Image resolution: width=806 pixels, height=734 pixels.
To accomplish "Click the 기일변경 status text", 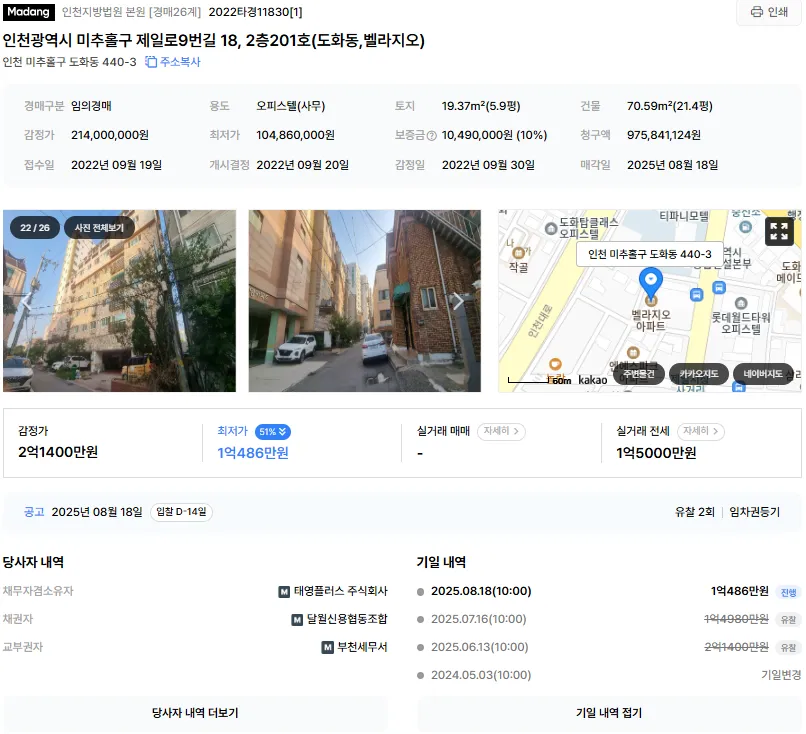I will tap(781, 675).
